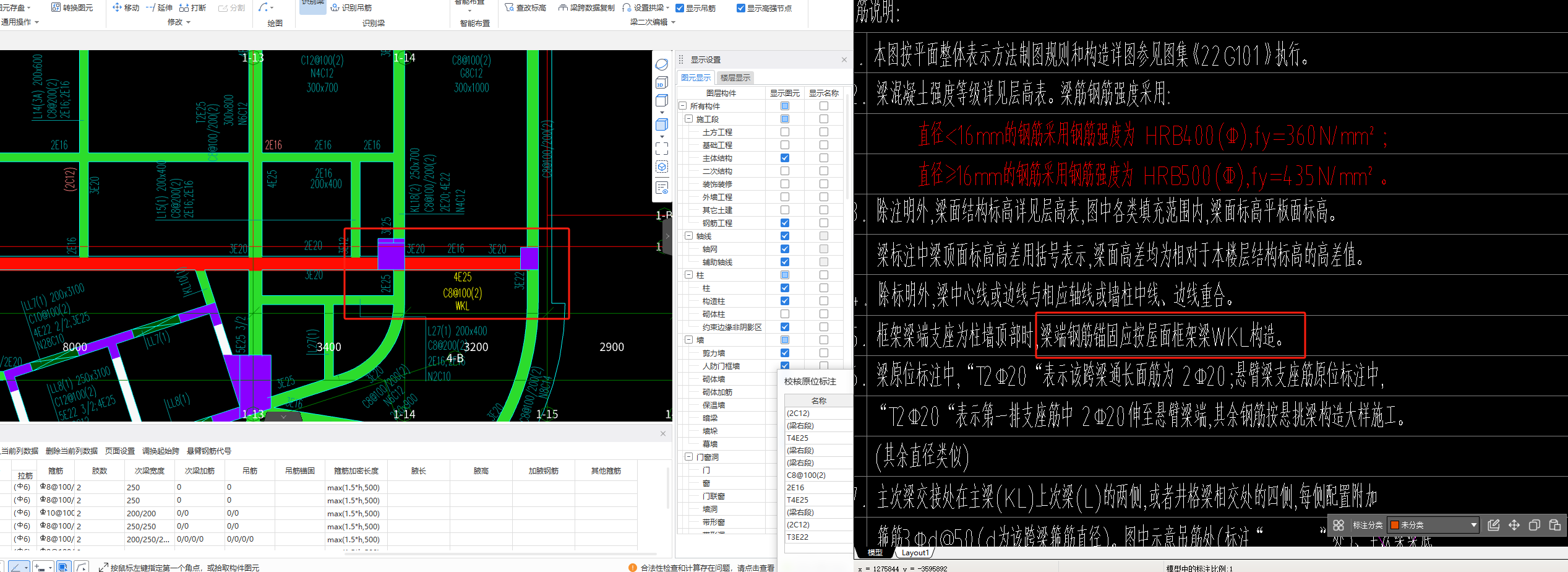Click 合法性检查 problem message link
Image resolution: width=1568 pixels, height=572 pixels.
click(x=707, y=567)
